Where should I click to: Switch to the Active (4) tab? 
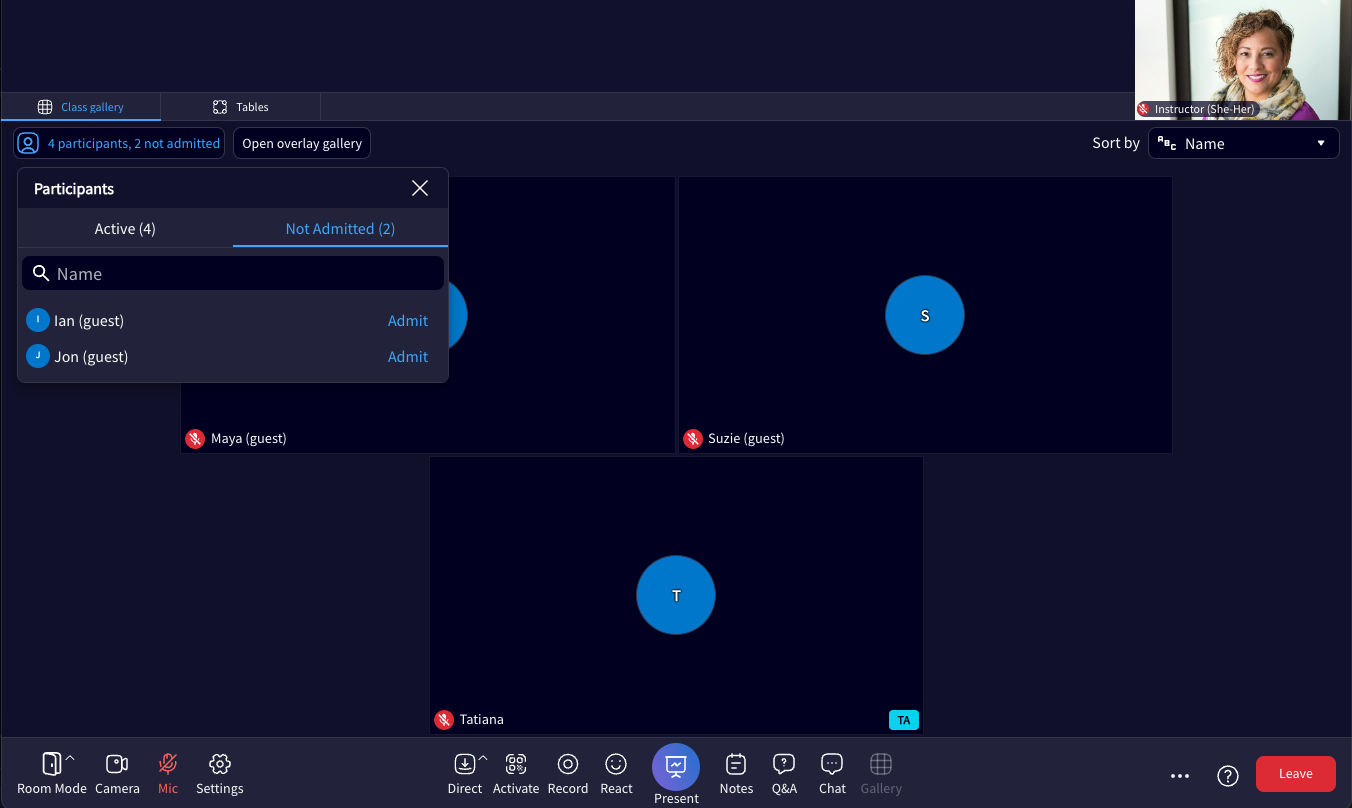pyautogui.click(x=125, y=229)
